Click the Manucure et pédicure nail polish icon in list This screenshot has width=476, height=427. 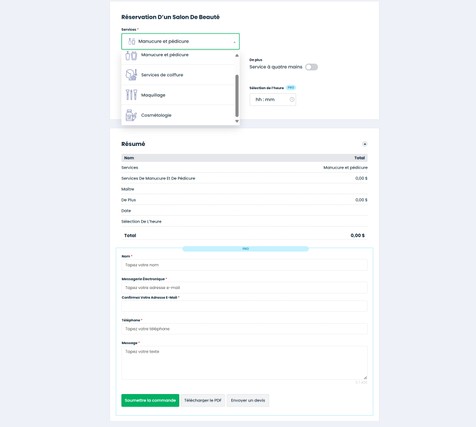[x=131, y=56]
